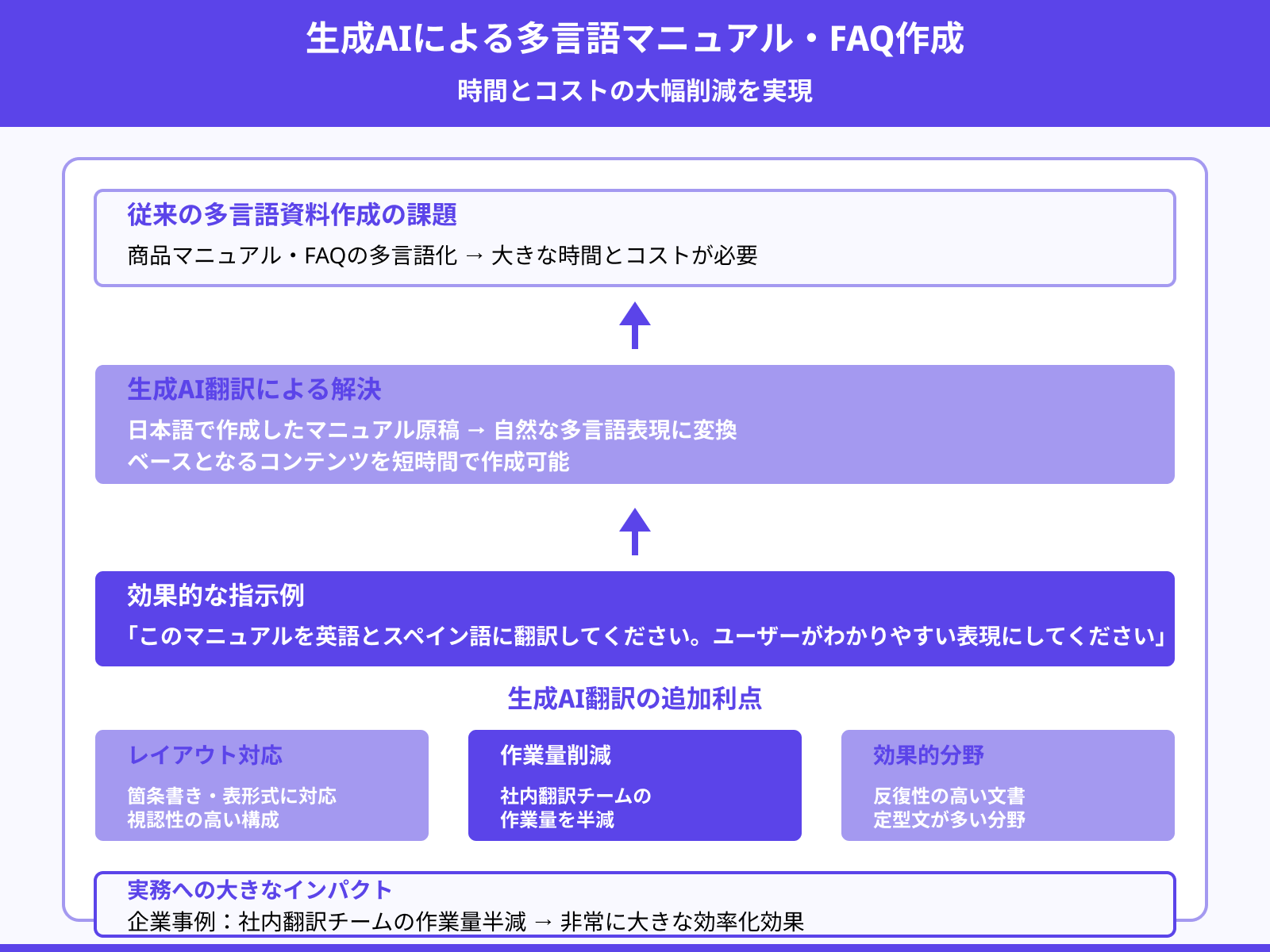This screenshot has height=952, width=1270.
Task: Click the purple bottom border strip
Action: coord(635,947)
